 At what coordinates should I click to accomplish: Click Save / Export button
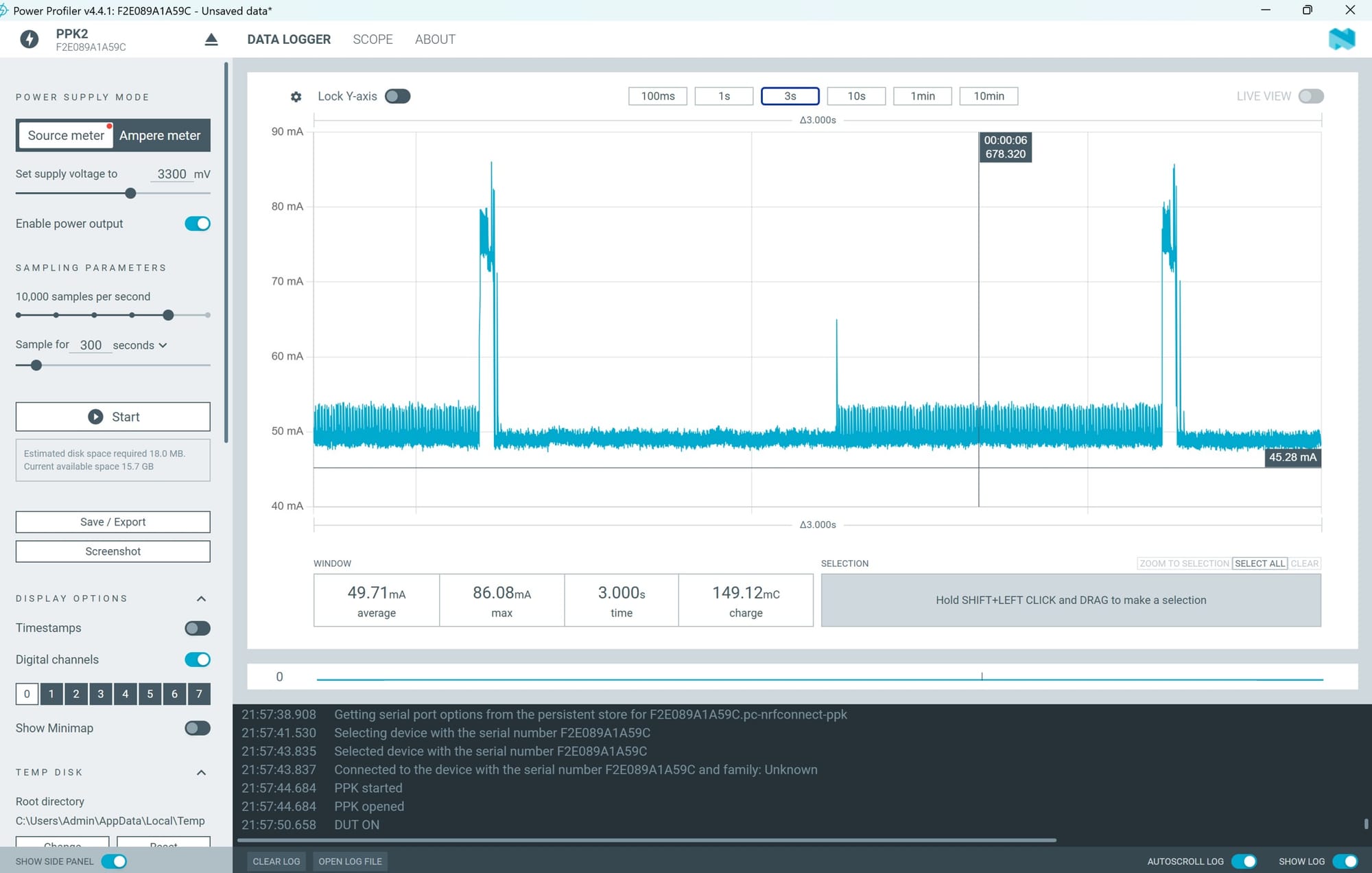pyautogui.click(x=113, y=522)
